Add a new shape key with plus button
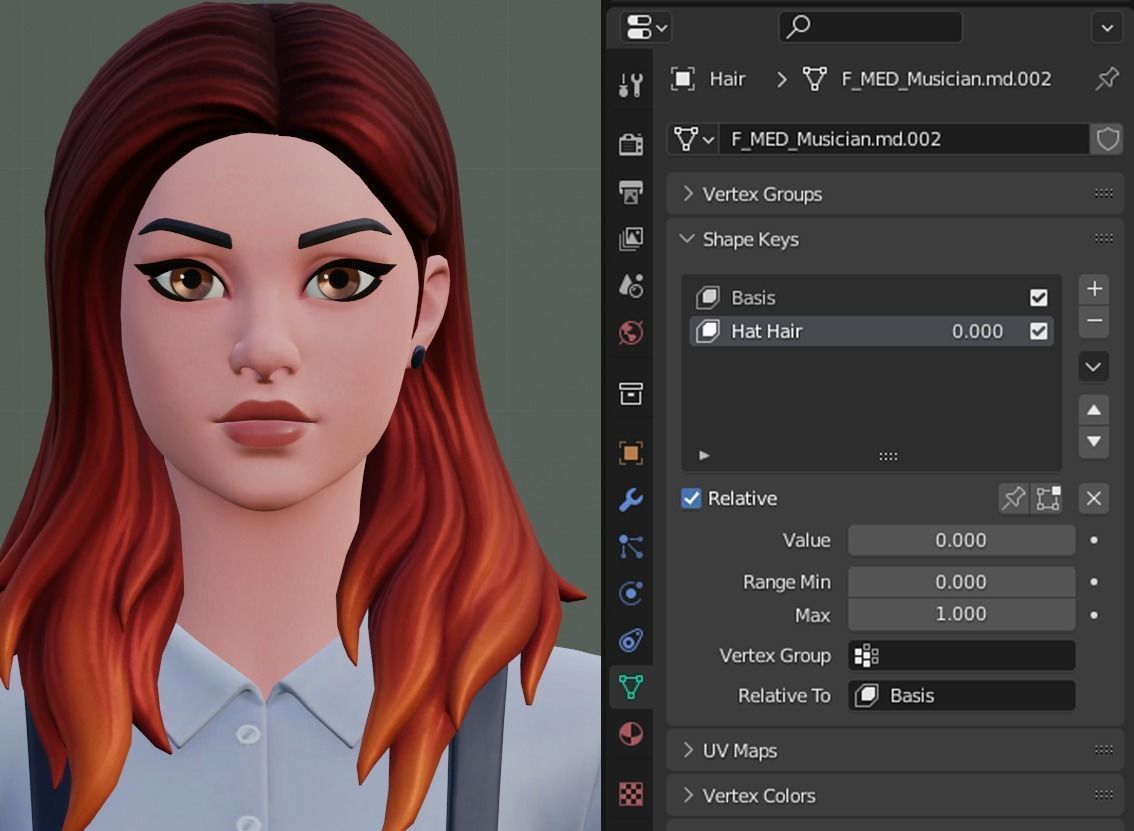This screenshot has width=1134, height=831. 1094,289
